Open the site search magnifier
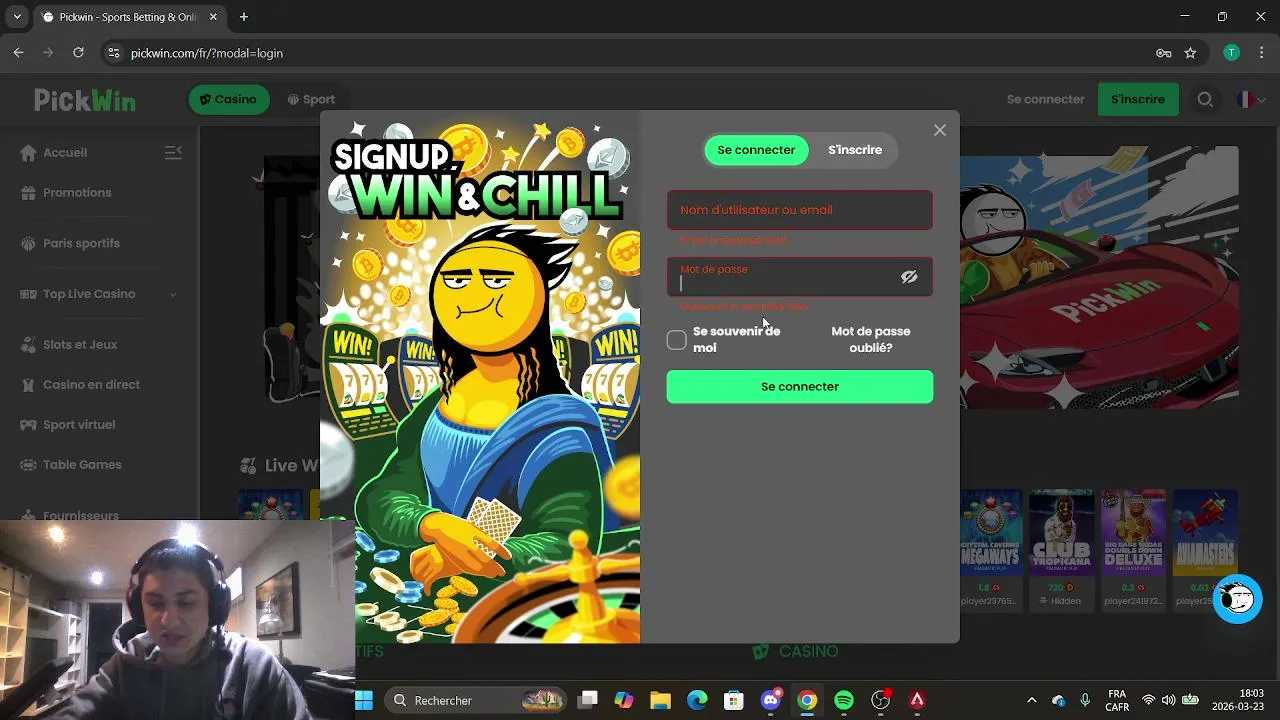The image size is (1280, 720). click(1205, 99)
